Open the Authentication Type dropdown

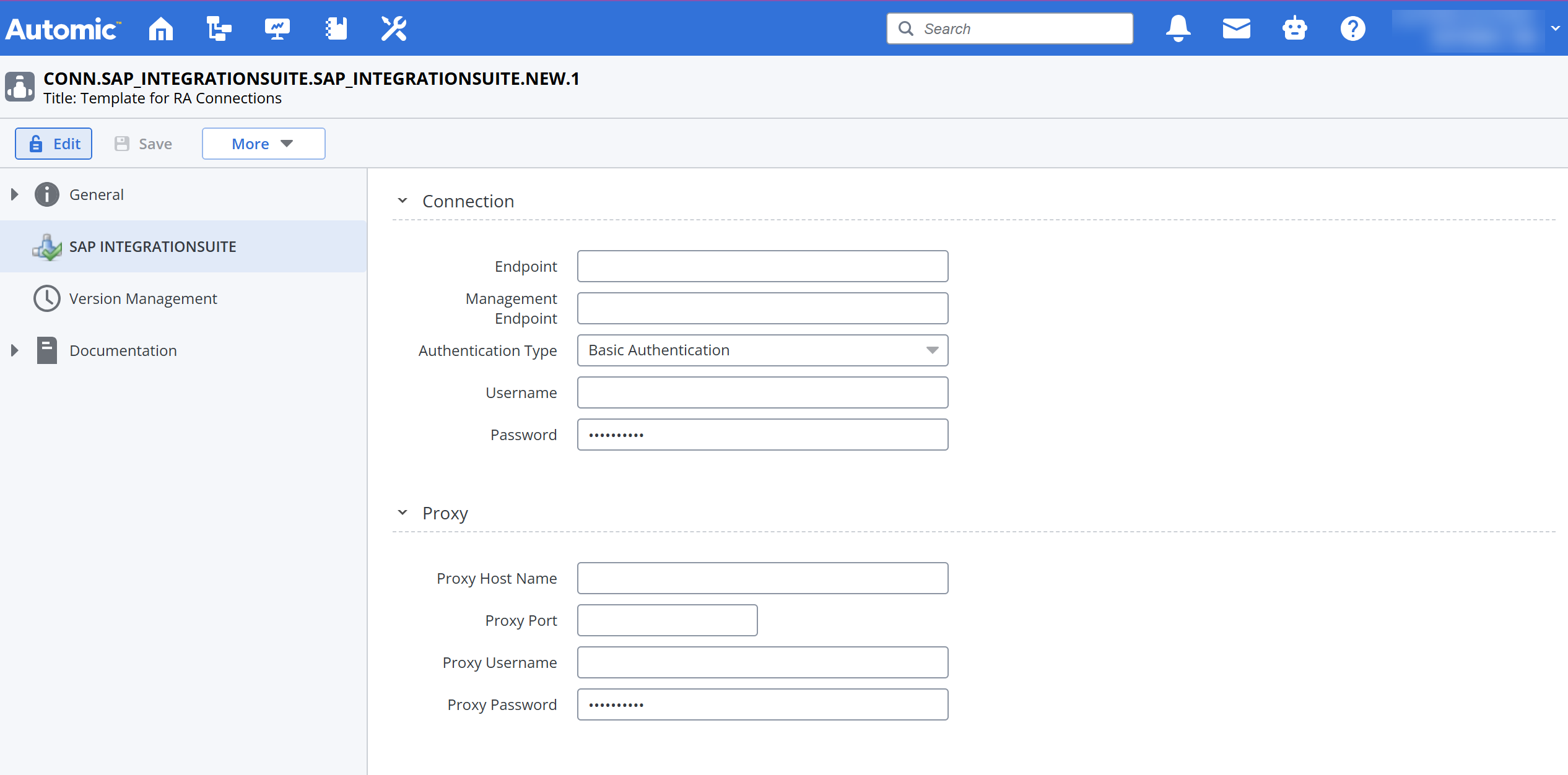[x=763, y=350]
